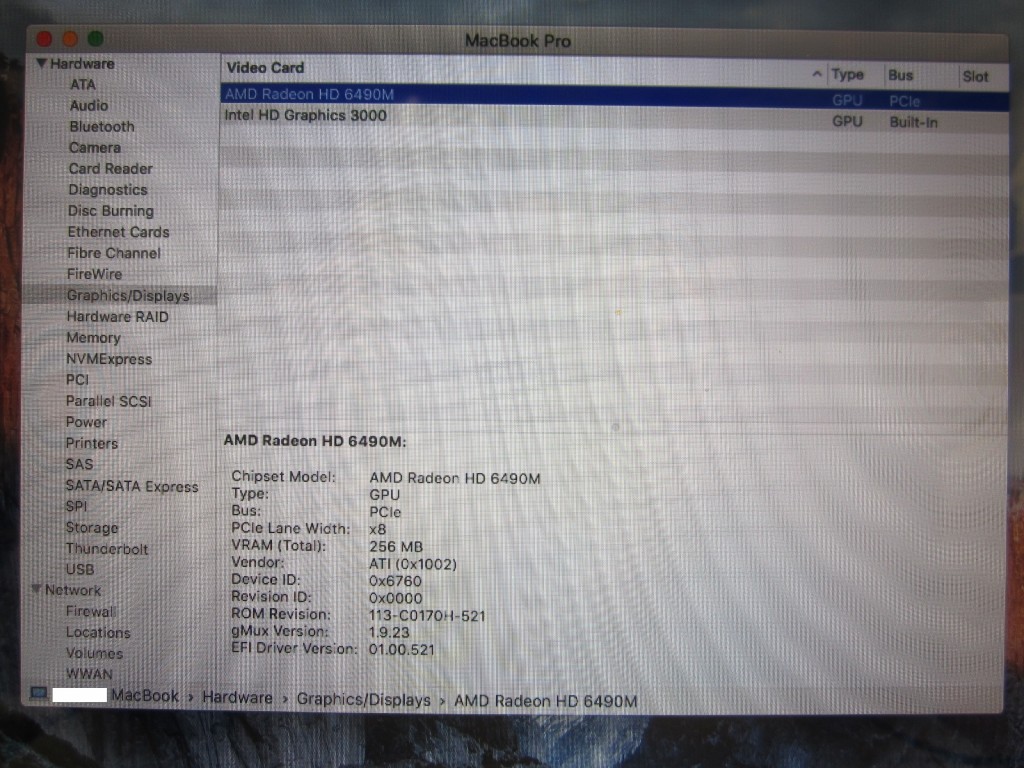1024x768 pixels.
Task: Select Firewall under Network
Action: 90,611
